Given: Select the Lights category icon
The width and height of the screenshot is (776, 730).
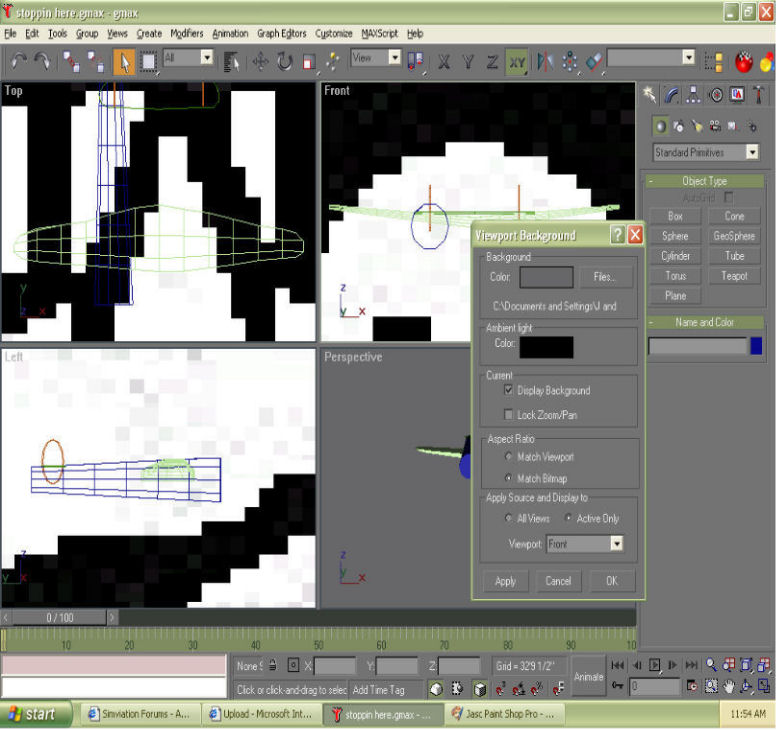Looking at the screenshot, I should click(697, 126).
